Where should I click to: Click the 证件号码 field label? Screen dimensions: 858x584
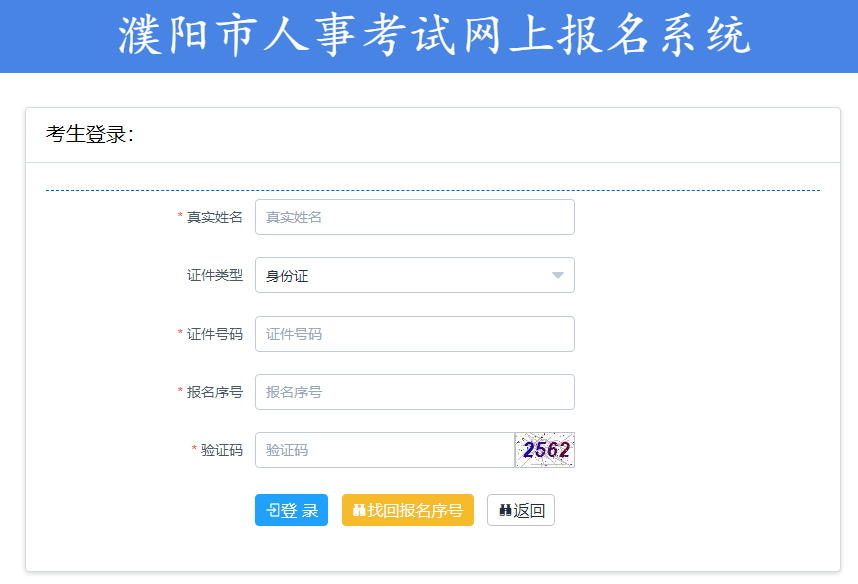214,334
